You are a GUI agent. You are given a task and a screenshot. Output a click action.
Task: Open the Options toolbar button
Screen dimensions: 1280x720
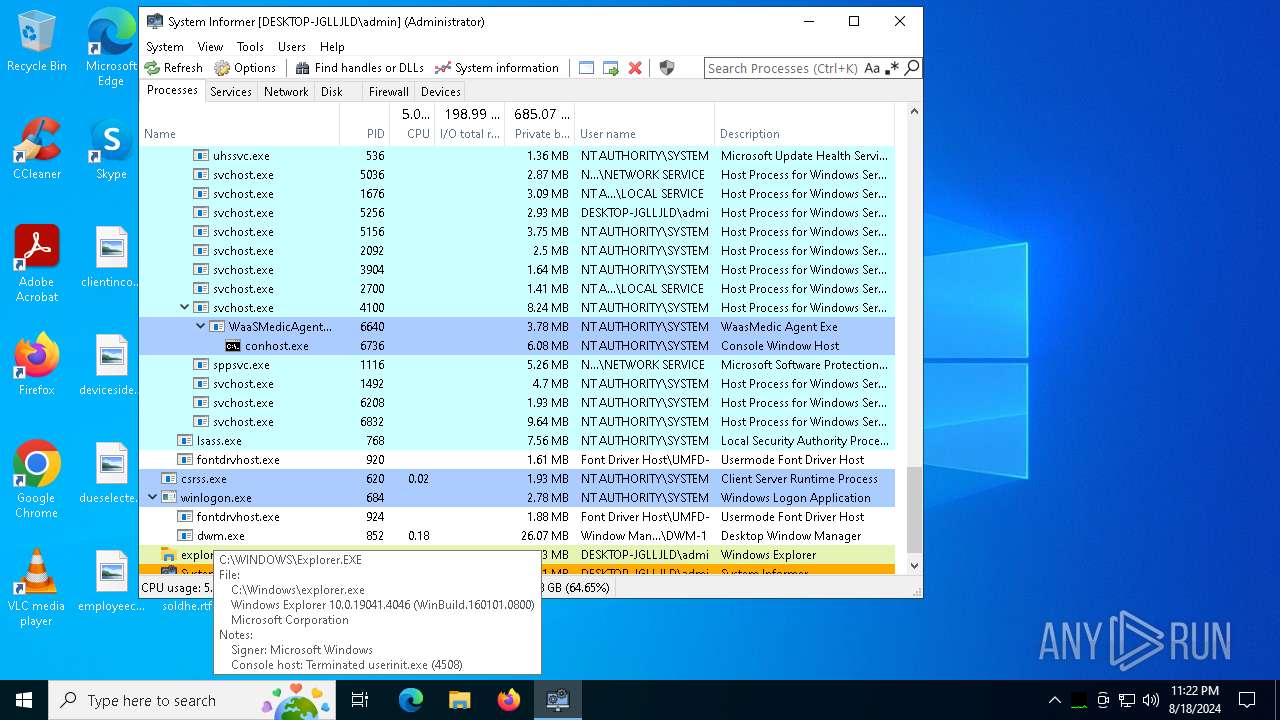point(245,68)
